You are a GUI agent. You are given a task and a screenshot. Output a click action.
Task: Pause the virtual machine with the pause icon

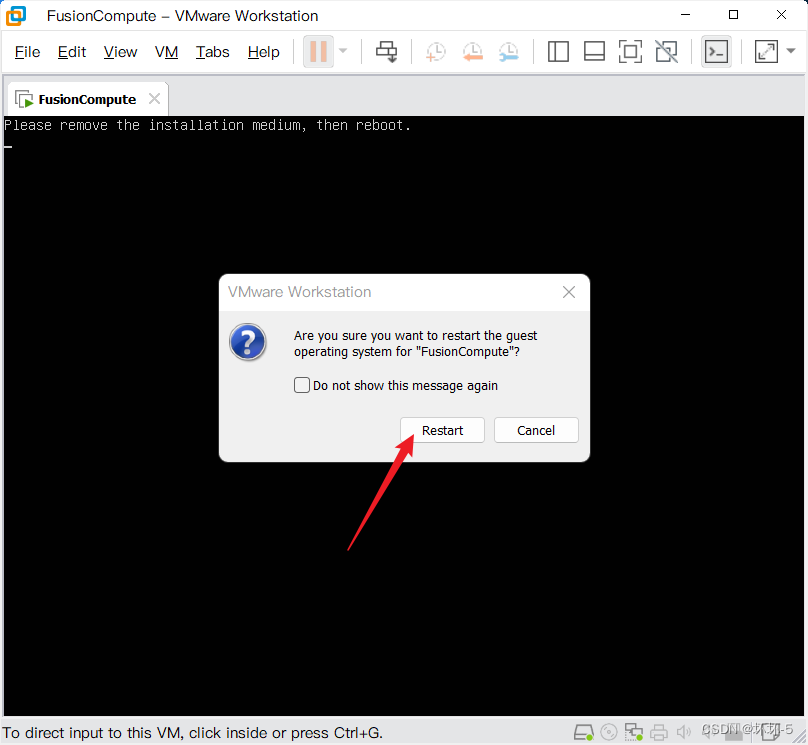pos(318,52)
